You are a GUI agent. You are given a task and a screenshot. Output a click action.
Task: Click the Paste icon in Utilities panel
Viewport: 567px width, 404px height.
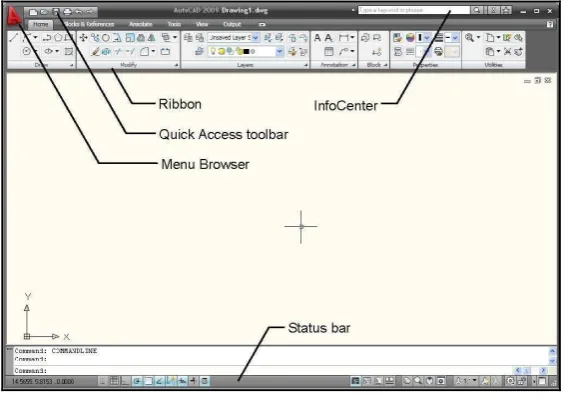click(490, 52)
